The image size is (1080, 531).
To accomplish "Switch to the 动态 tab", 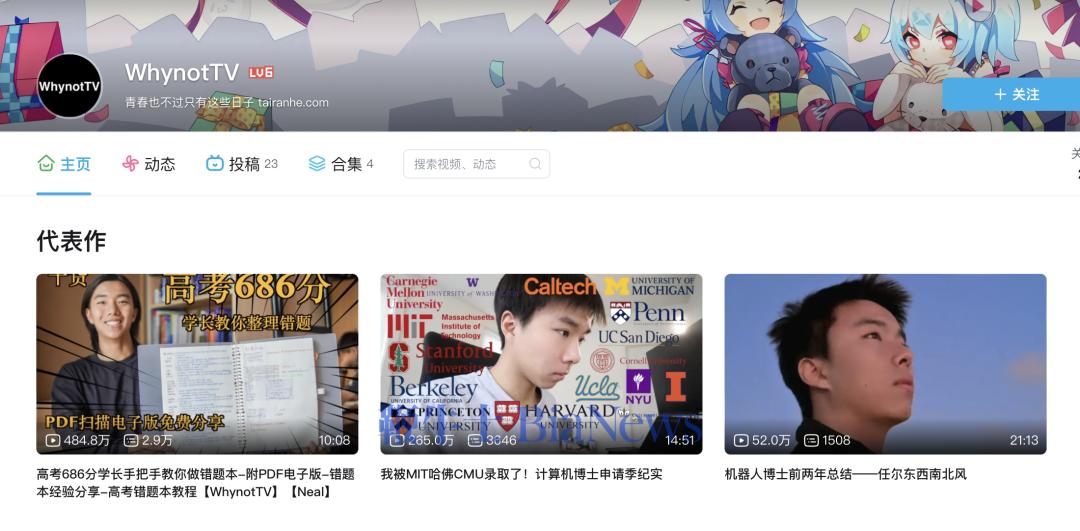I will 149,164.
